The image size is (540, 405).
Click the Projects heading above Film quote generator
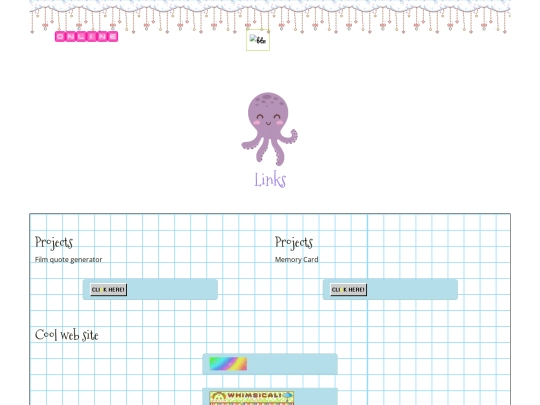pos(54,242)
